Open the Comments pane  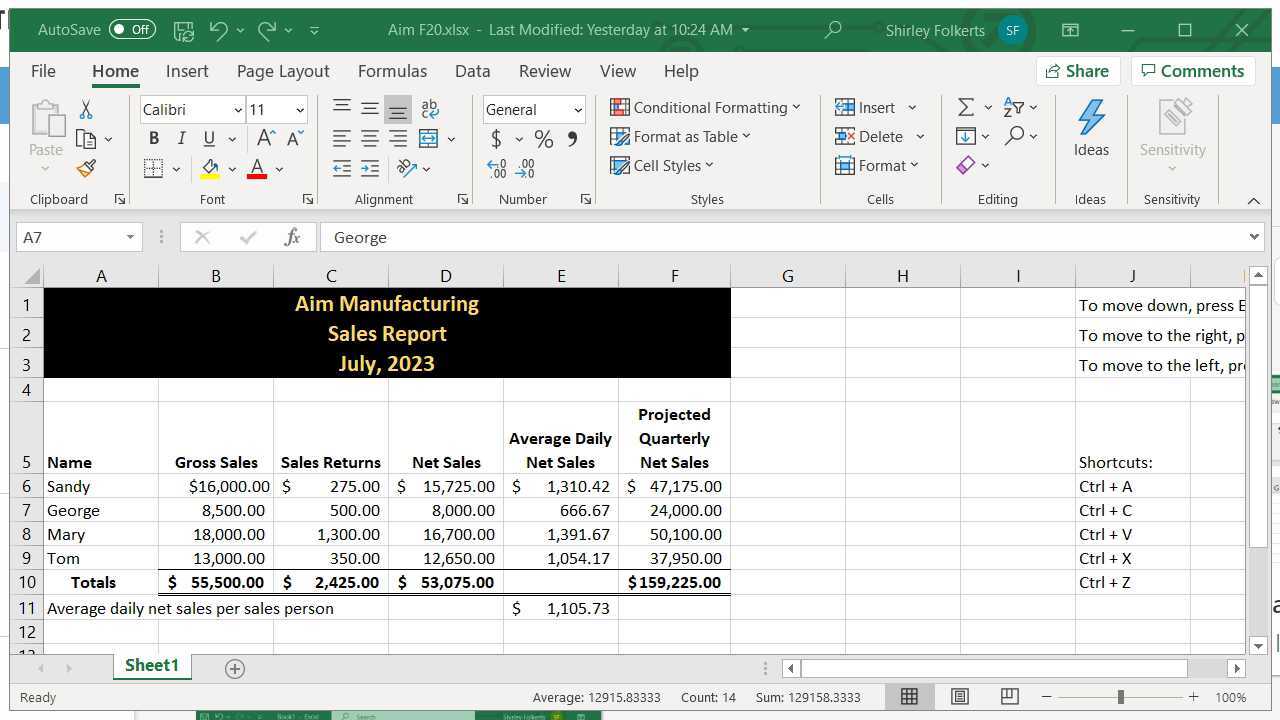click(1193, 71)
